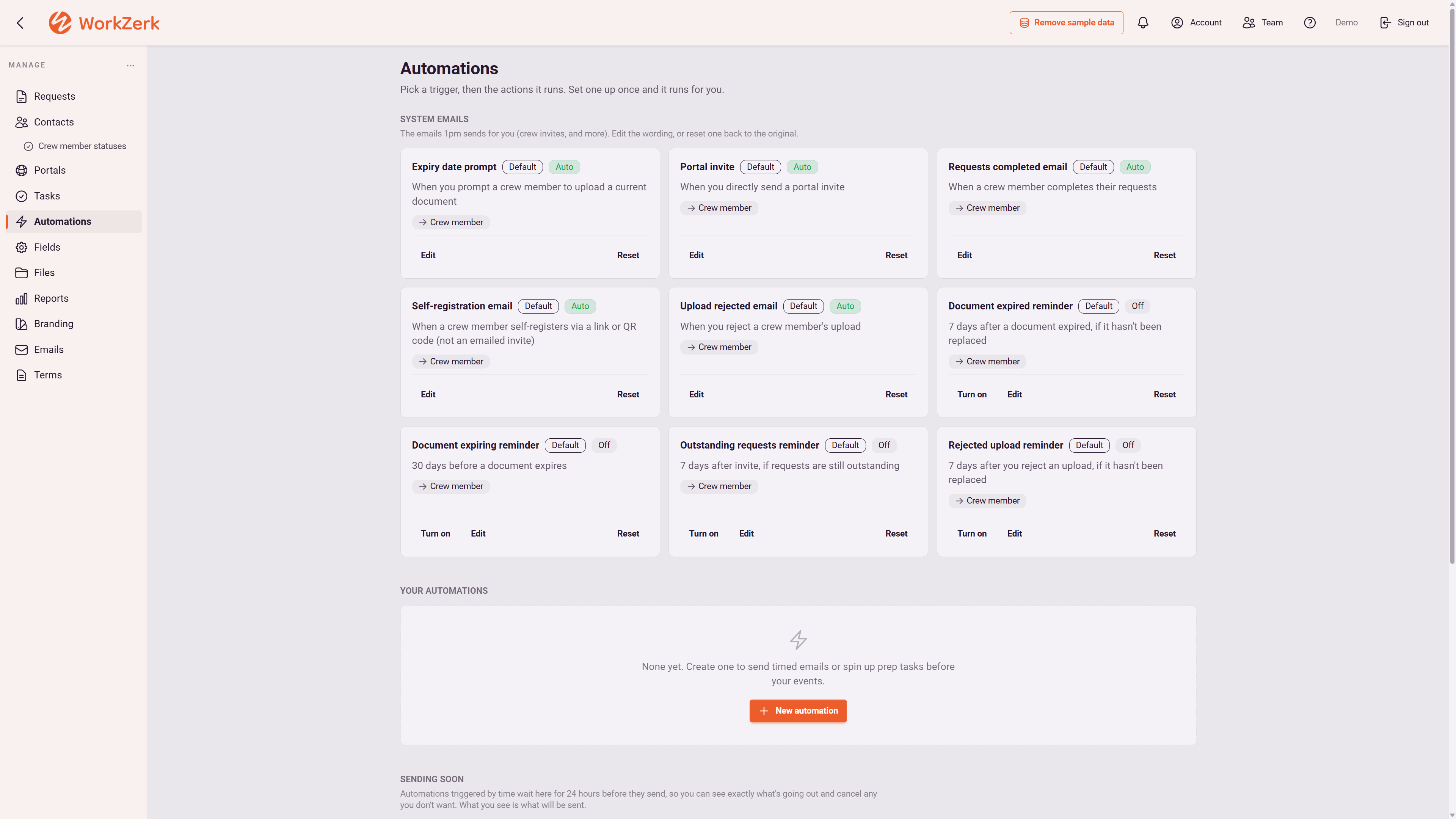Click the Files folder icon
The height and width of the screenshot is (819, 1456).
(22, 273)
